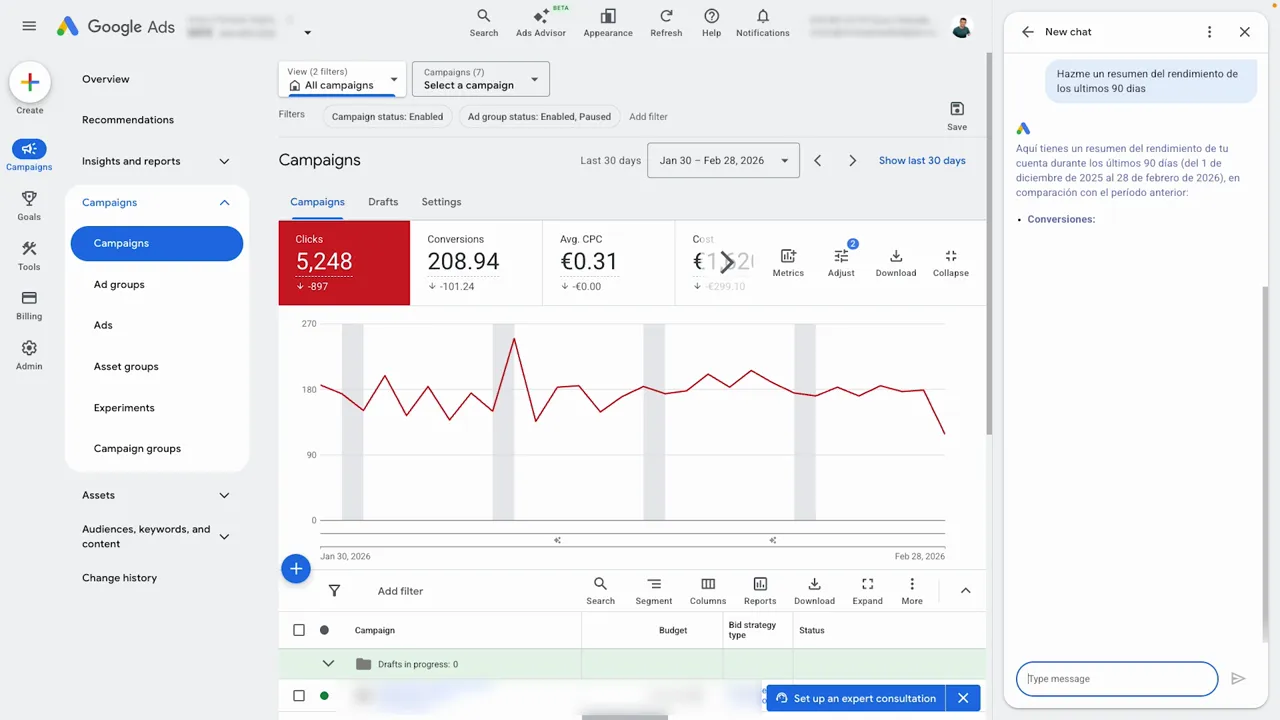The height and width of the screenshot is (720, 1280).
Task: Open Recommendations in the sidebar
Action: [128, 120]
